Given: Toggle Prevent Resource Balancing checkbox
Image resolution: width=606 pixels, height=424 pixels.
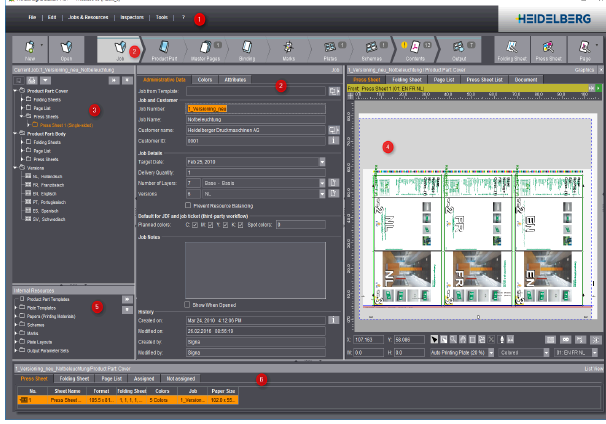Looking at the screenshot, I should point(188,205).
